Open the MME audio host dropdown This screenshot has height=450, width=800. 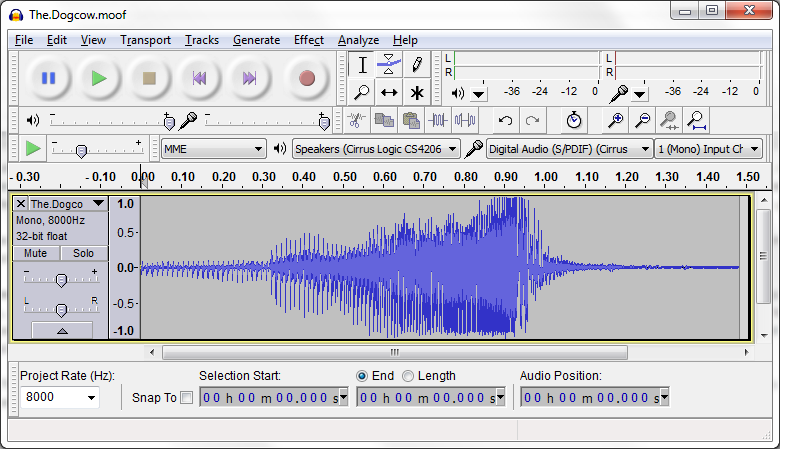(x=214, y=149)
